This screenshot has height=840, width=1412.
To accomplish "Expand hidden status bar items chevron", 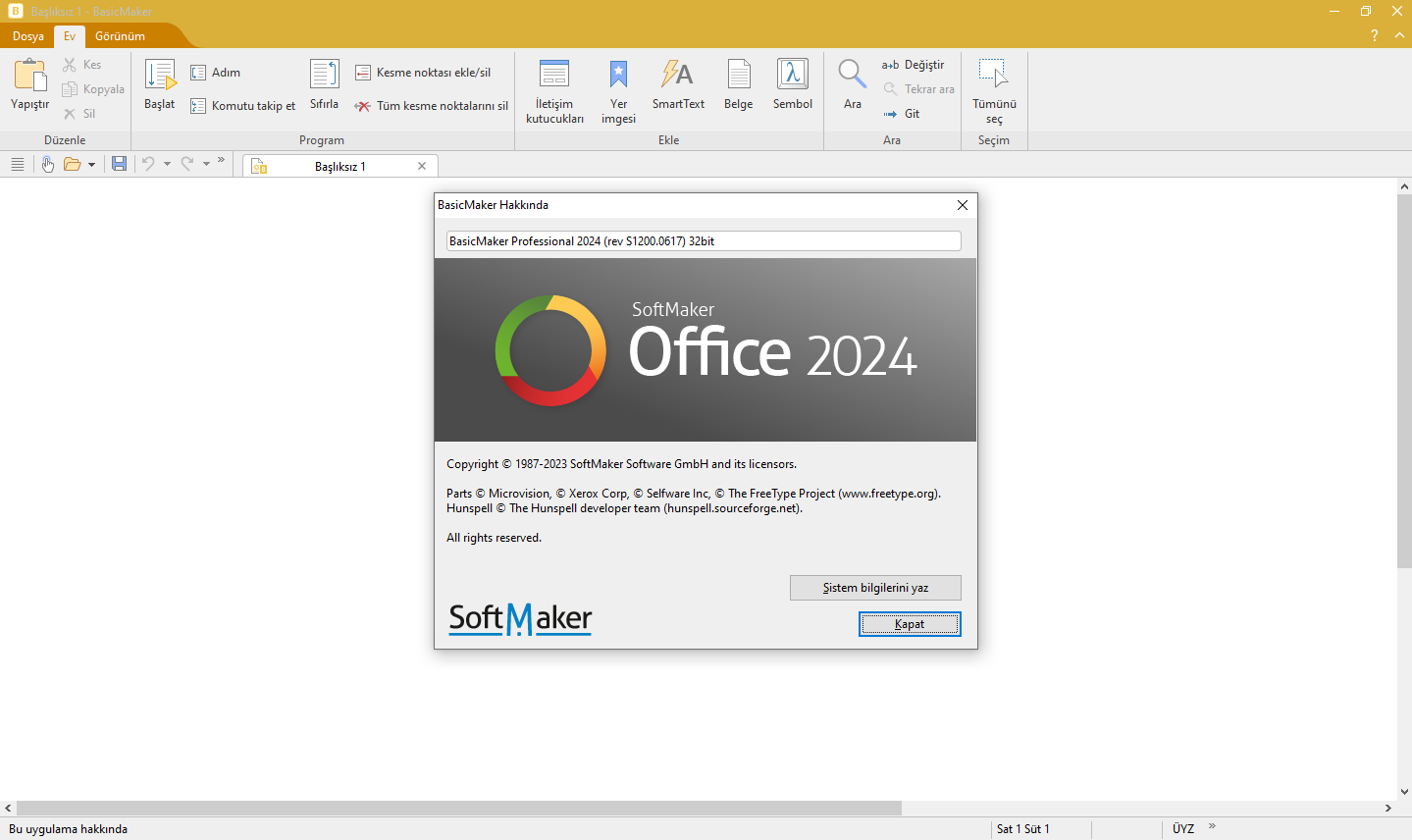I will click(1212, 826).
